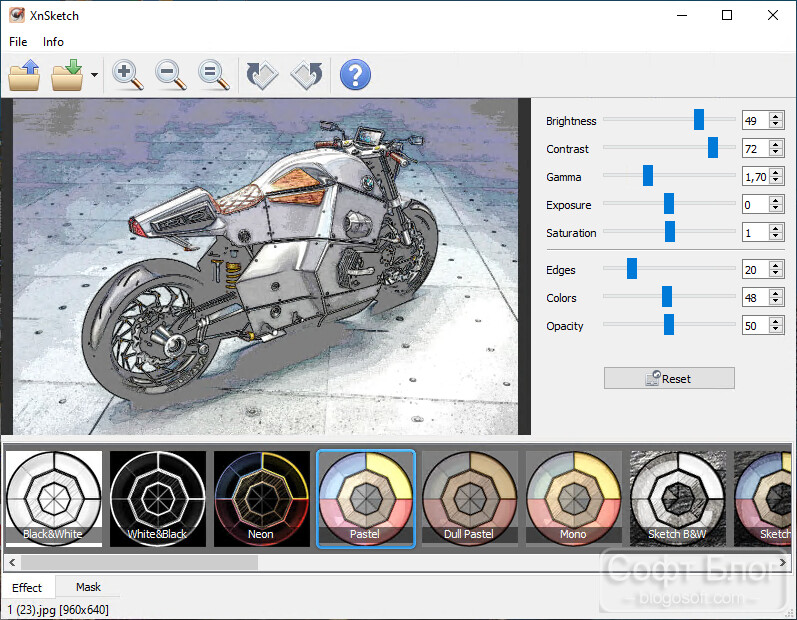Screen dimensions: 797x620
Task: Select the Sketch B&W effect preset
Action: (678, 499)
